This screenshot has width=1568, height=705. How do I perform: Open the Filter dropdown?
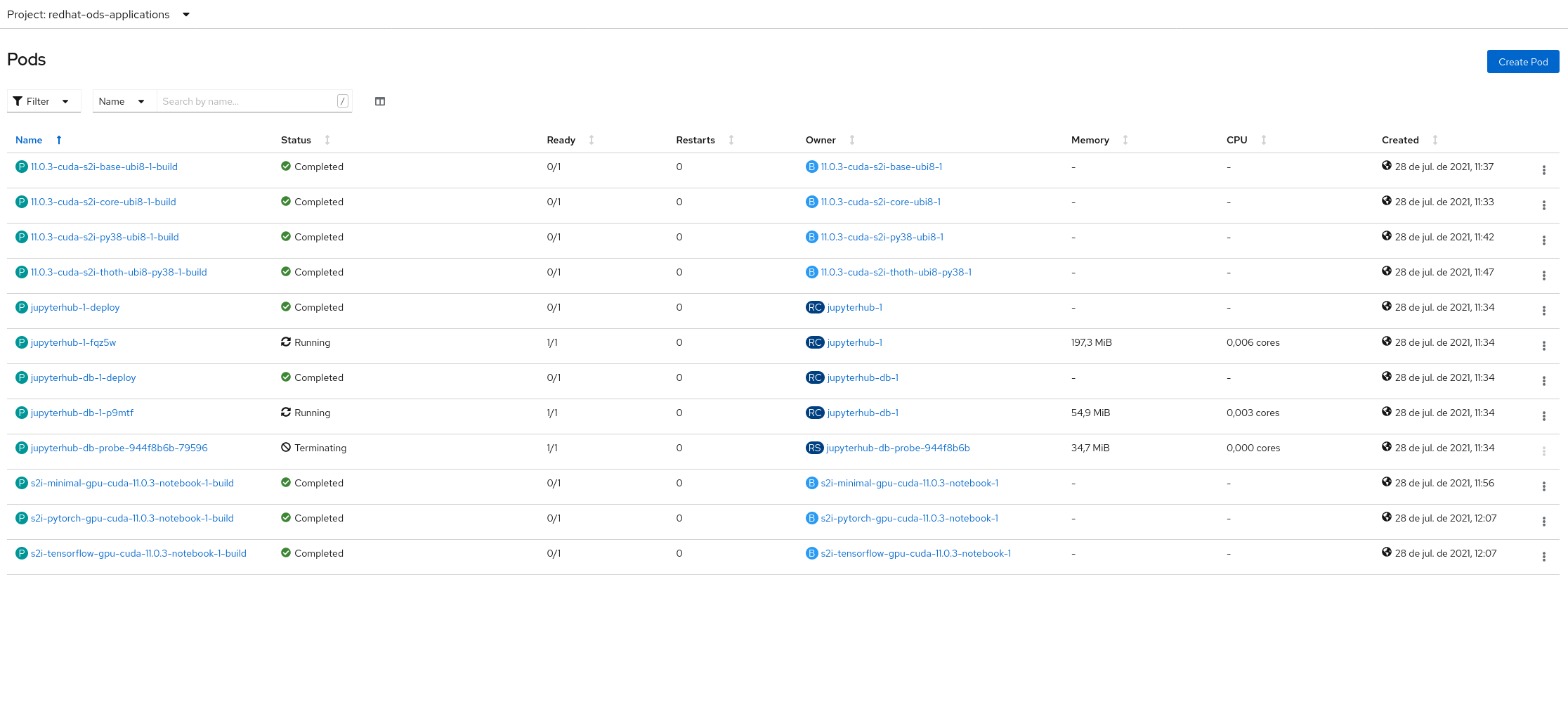pyautogui.click(x=41, y=101)
